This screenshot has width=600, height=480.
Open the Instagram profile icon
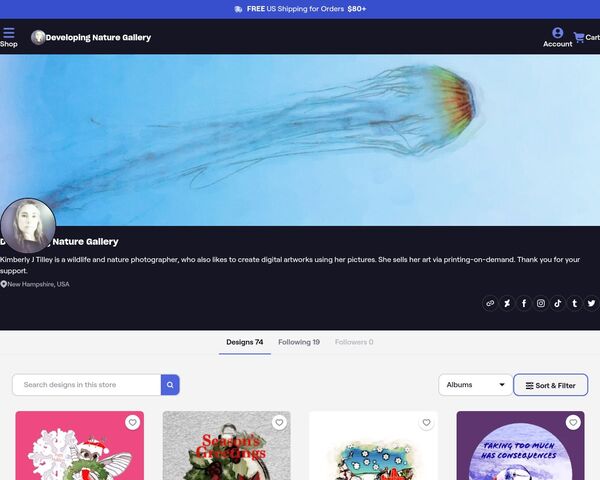pyautogui.click(x=541, y=304)
